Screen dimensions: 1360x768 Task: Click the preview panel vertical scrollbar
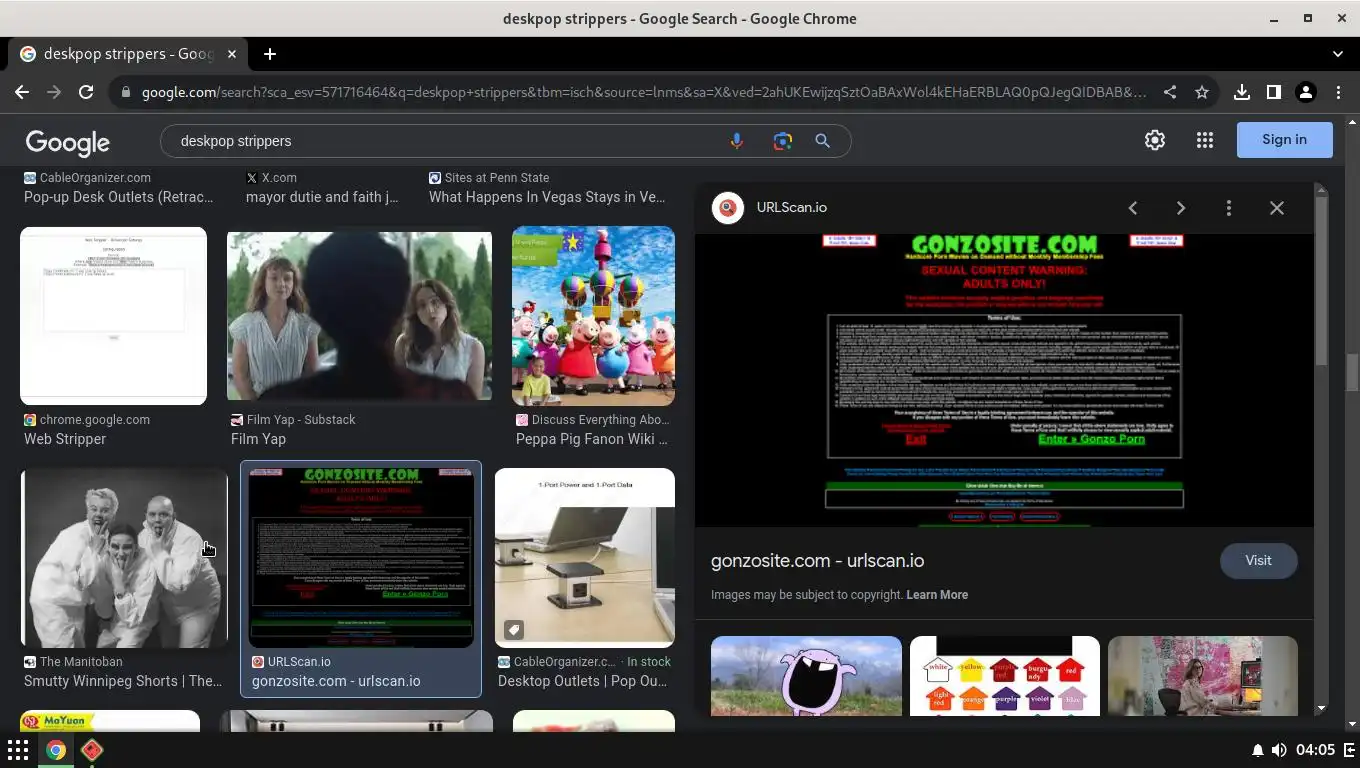1321,280
